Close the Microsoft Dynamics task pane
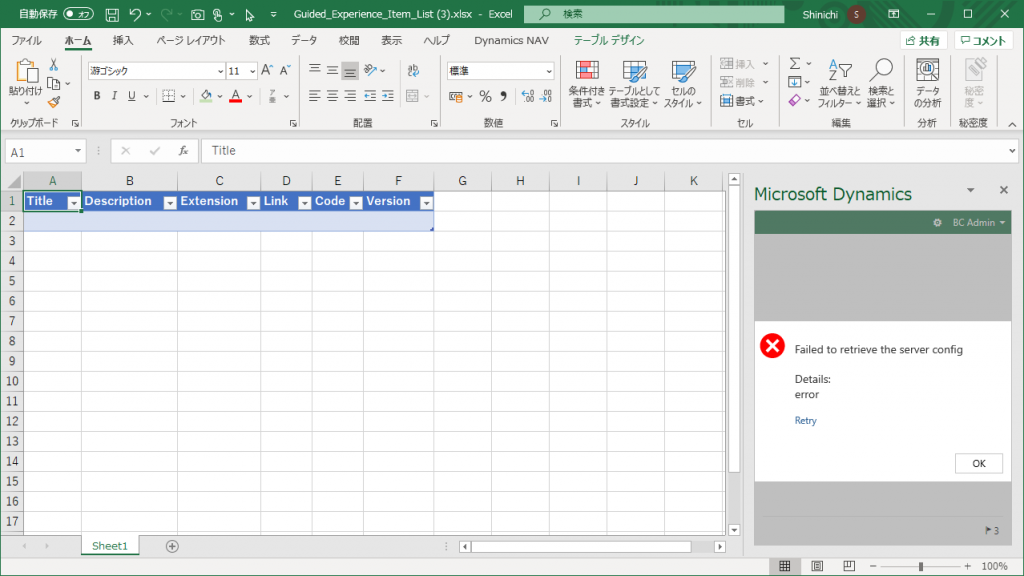 coord(1004,190)
